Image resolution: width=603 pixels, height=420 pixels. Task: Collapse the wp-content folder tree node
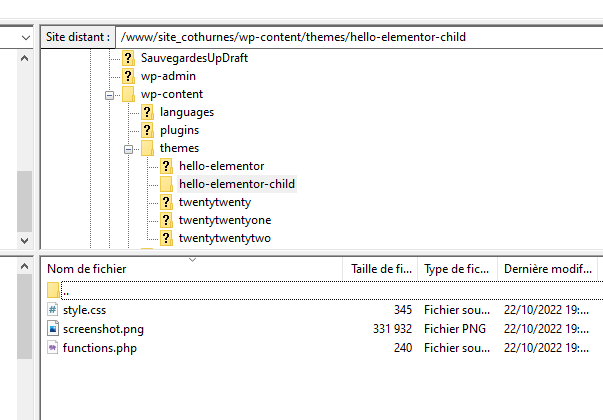(108, 95)
